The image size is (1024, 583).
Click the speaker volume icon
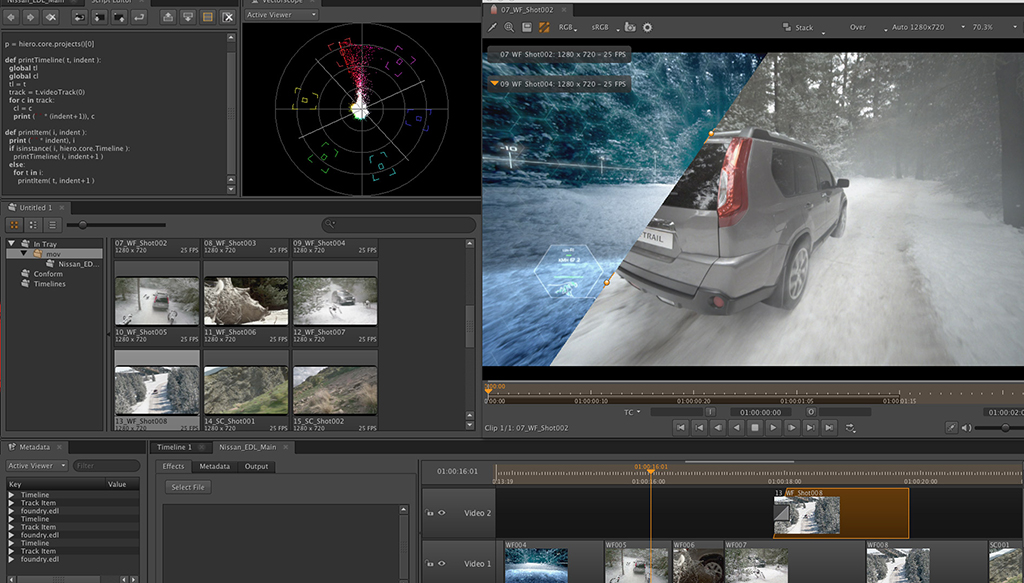967,428
